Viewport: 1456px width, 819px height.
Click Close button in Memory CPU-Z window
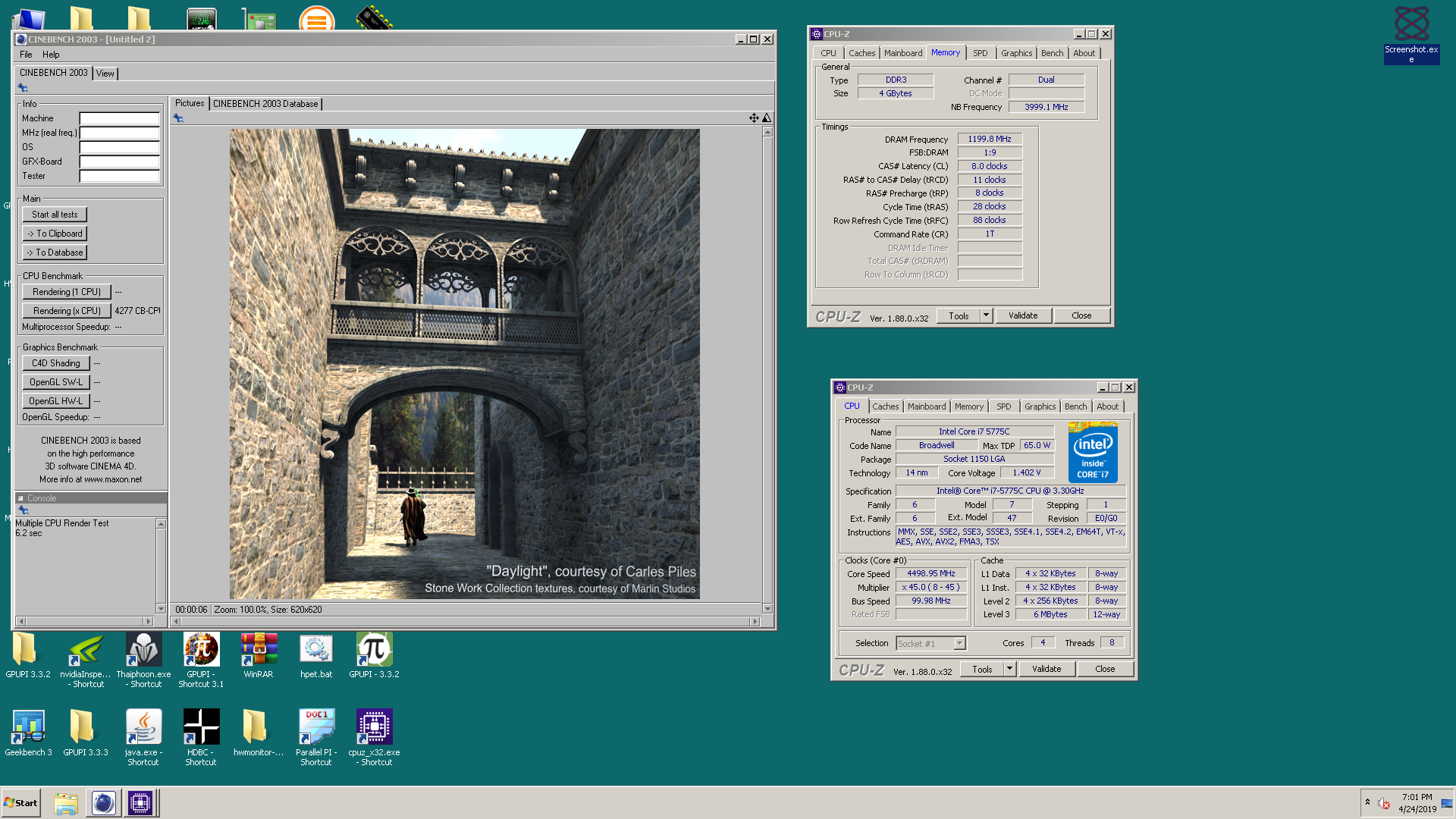pyautogui.click(x=1081, y=315)
